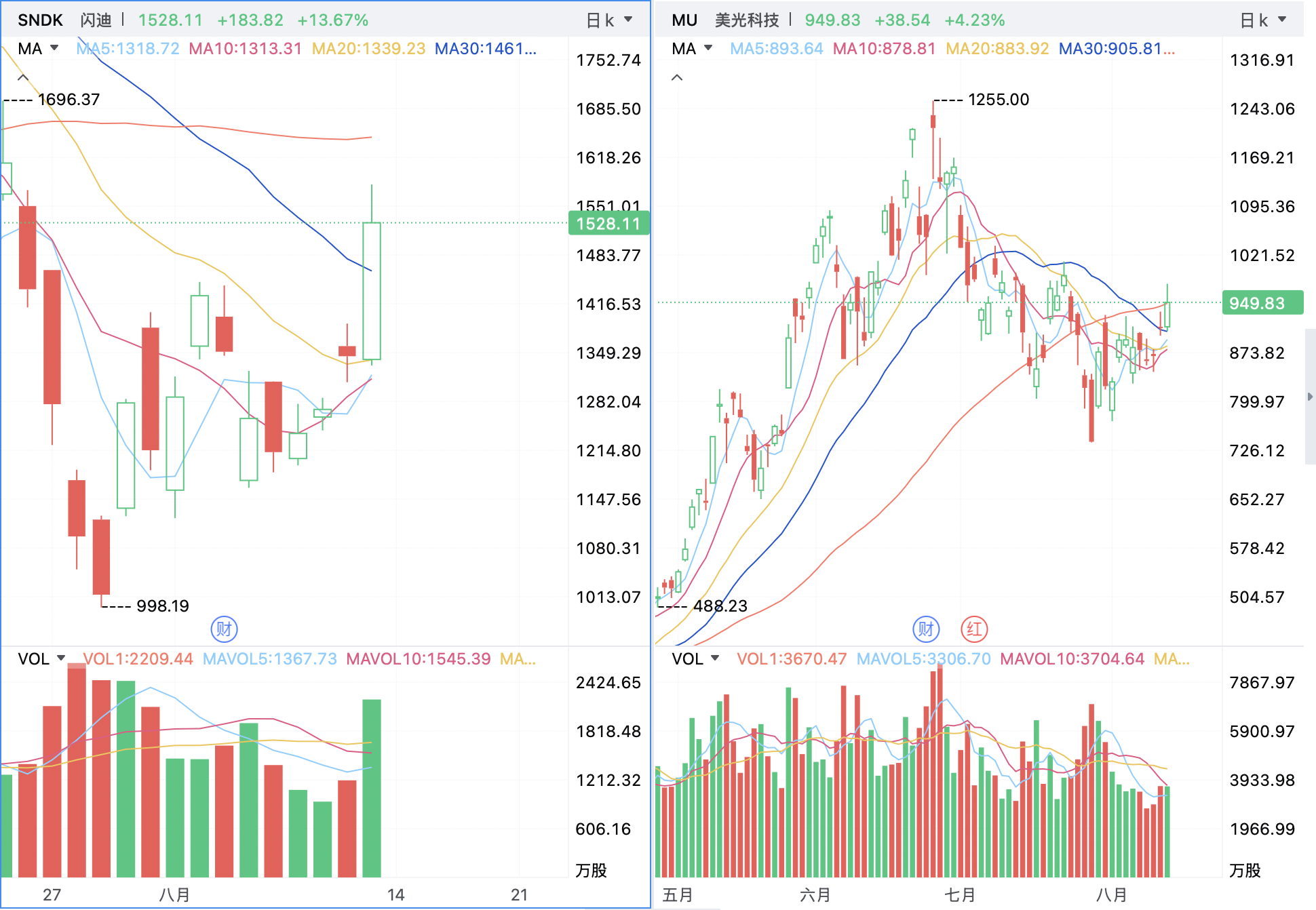Open the VOL indicator dropdown on MU chart
The image size is (1316, 910).
(x=696, y=659)
